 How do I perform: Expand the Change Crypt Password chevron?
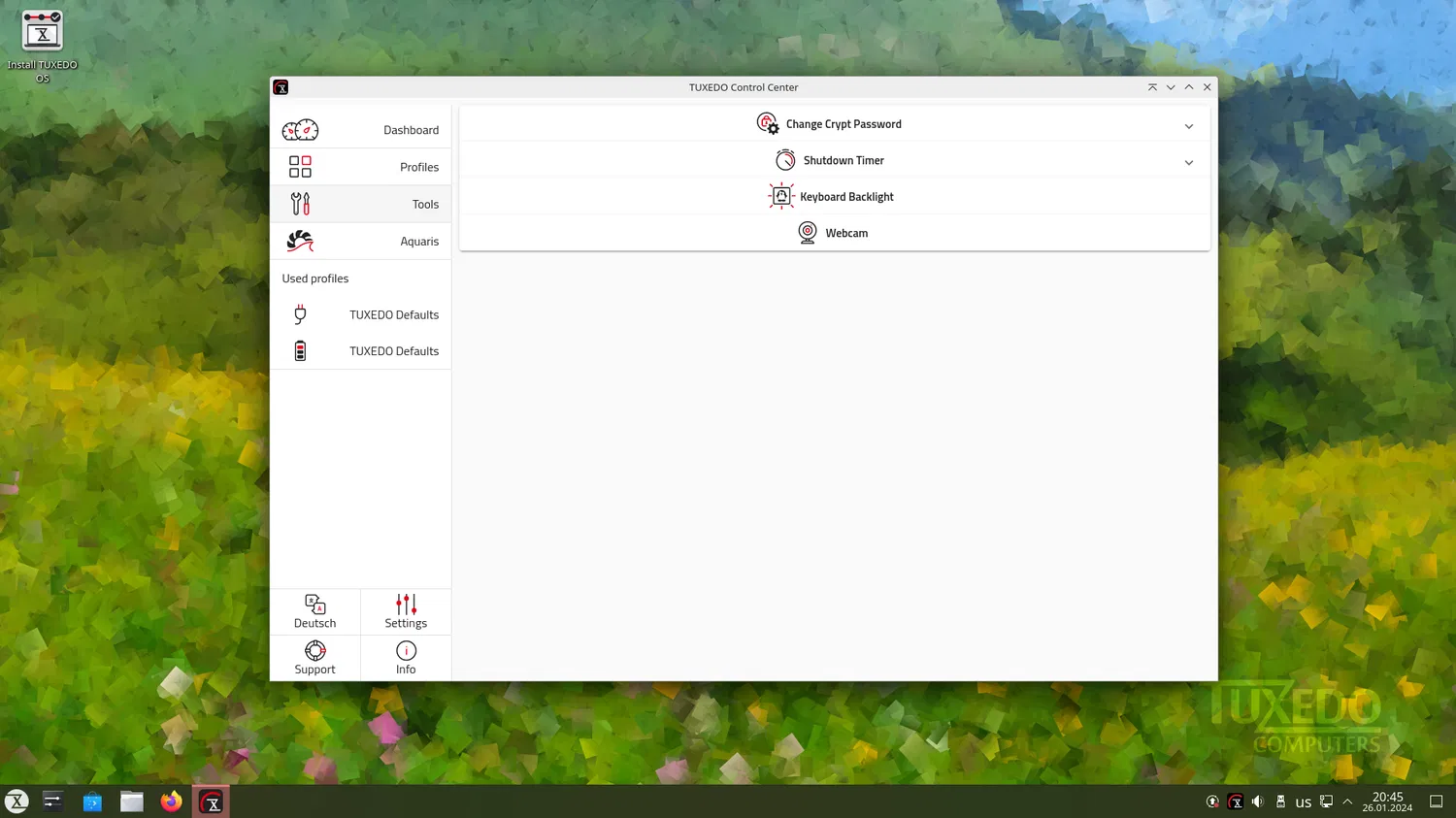pyautogui.click(x=1189, y=126)
